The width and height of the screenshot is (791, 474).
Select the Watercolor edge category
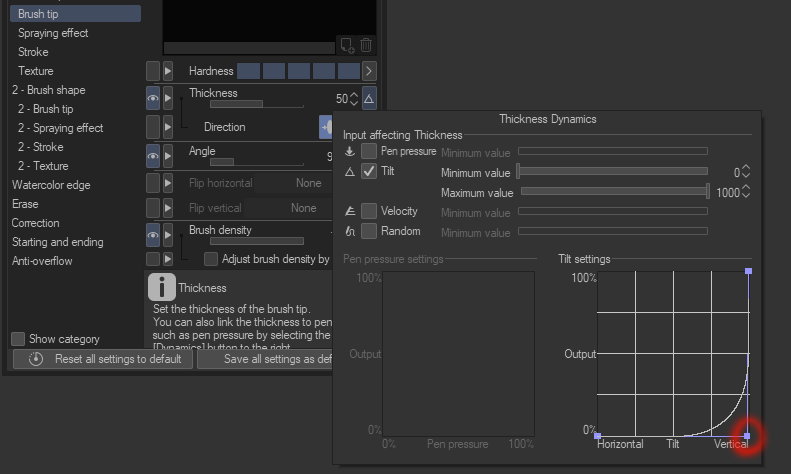pyautogui.click(x=51, y=185)
